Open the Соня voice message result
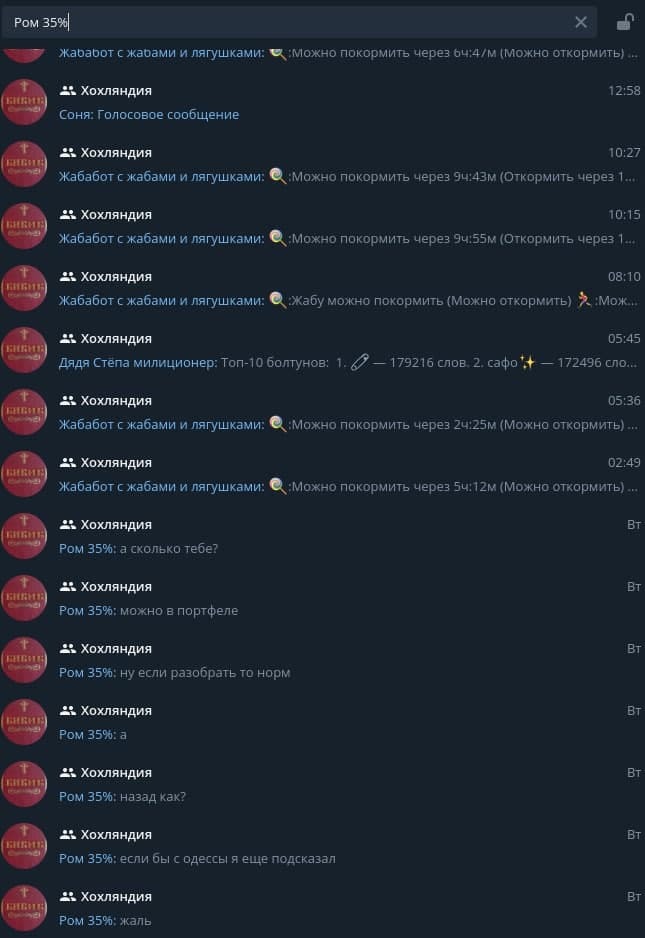 [322, 102]
